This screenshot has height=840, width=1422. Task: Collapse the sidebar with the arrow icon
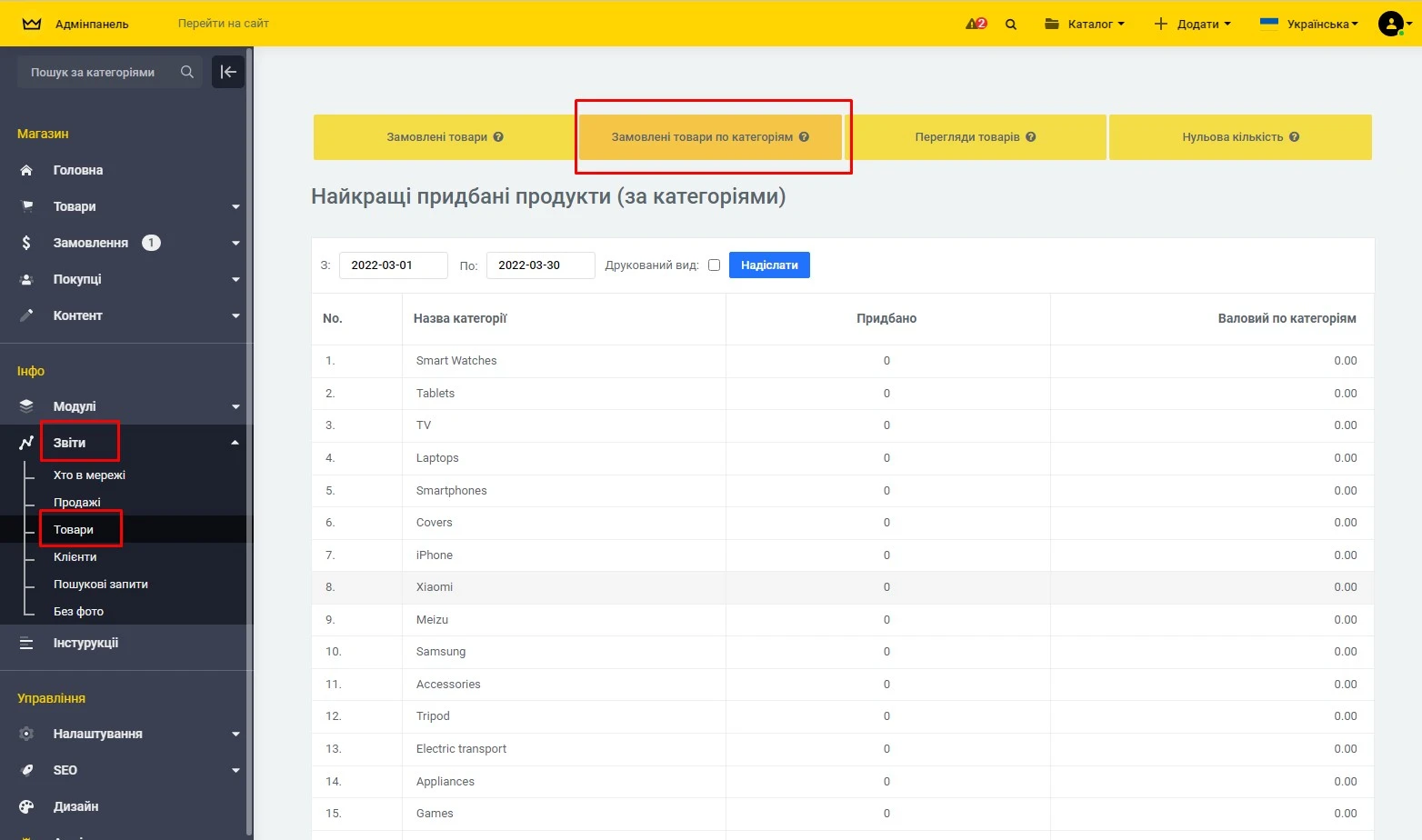[x=228, y=72]
